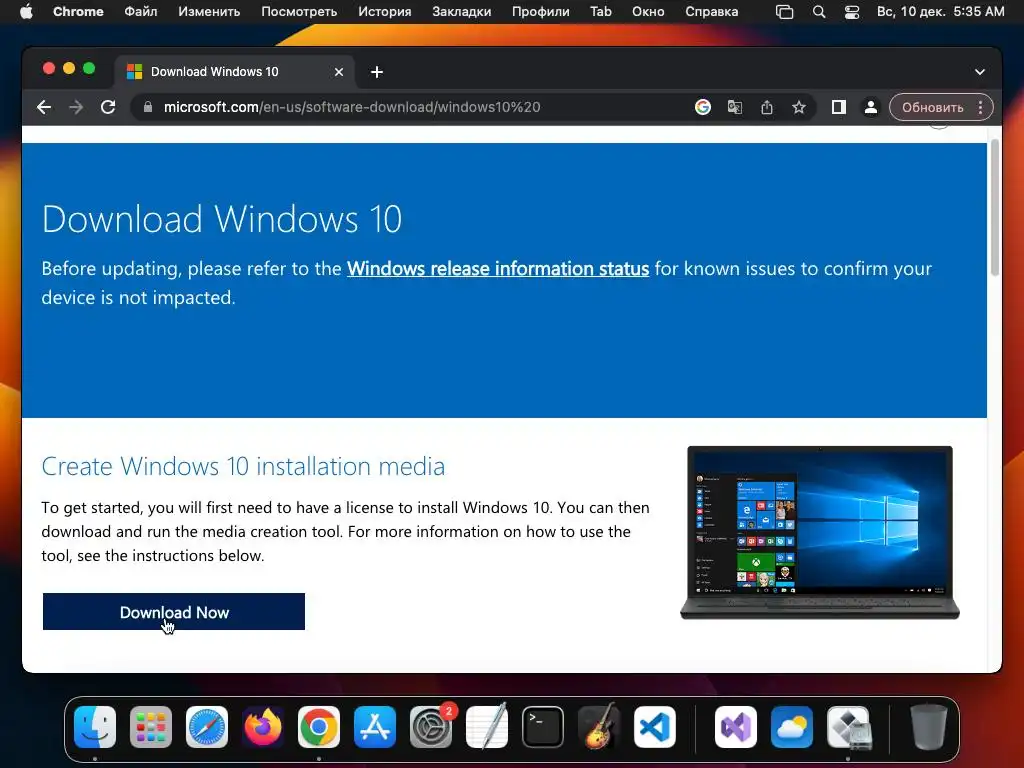
Task: Open Visual Studio Code from the dock
Action: [x=655, y=727]
